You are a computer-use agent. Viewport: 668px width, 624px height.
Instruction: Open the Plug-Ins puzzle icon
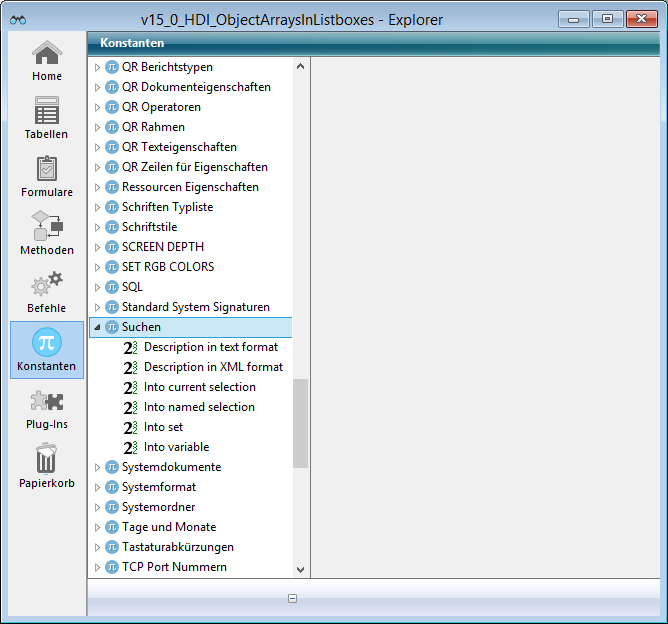tap(46, 401)
